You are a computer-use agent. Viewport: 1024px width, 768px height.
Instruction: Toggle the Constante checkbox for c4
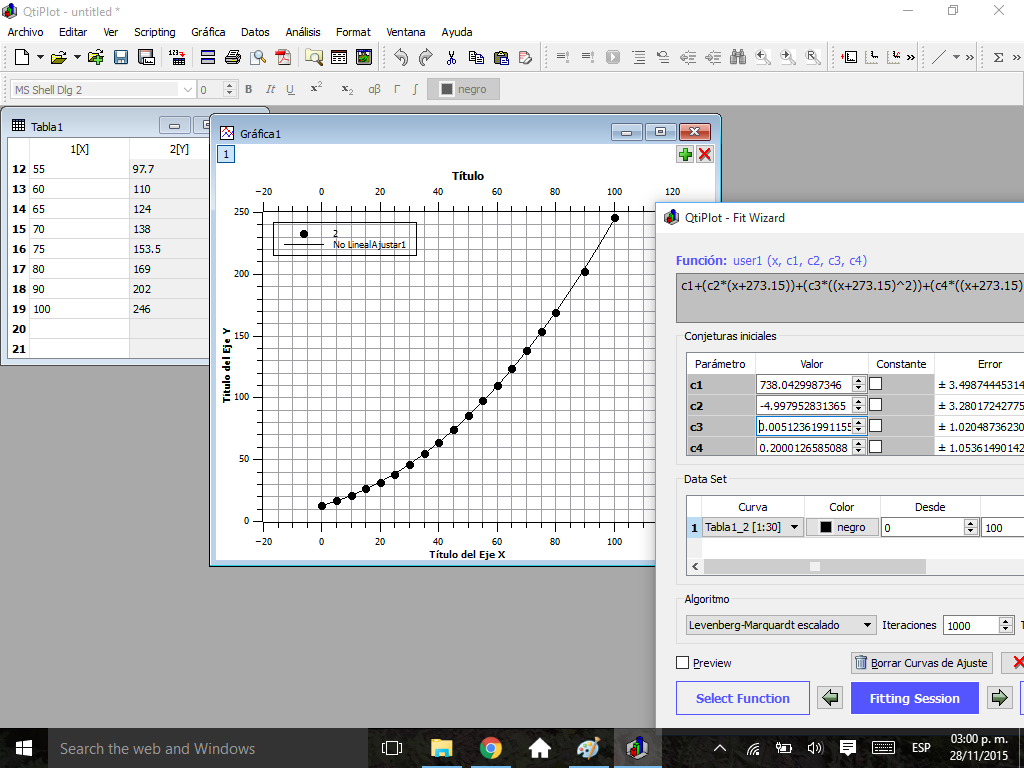[x=876, y=447]
